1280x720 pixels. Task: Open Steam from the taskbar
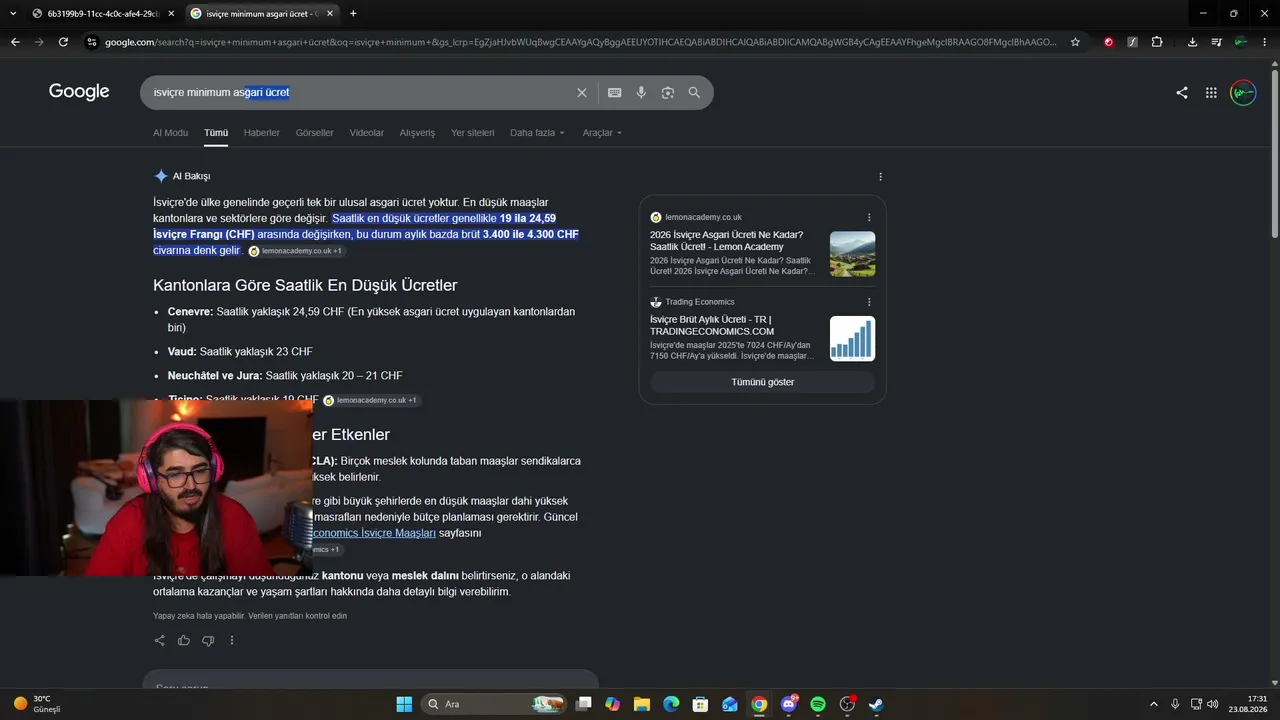tap(876, 704)
